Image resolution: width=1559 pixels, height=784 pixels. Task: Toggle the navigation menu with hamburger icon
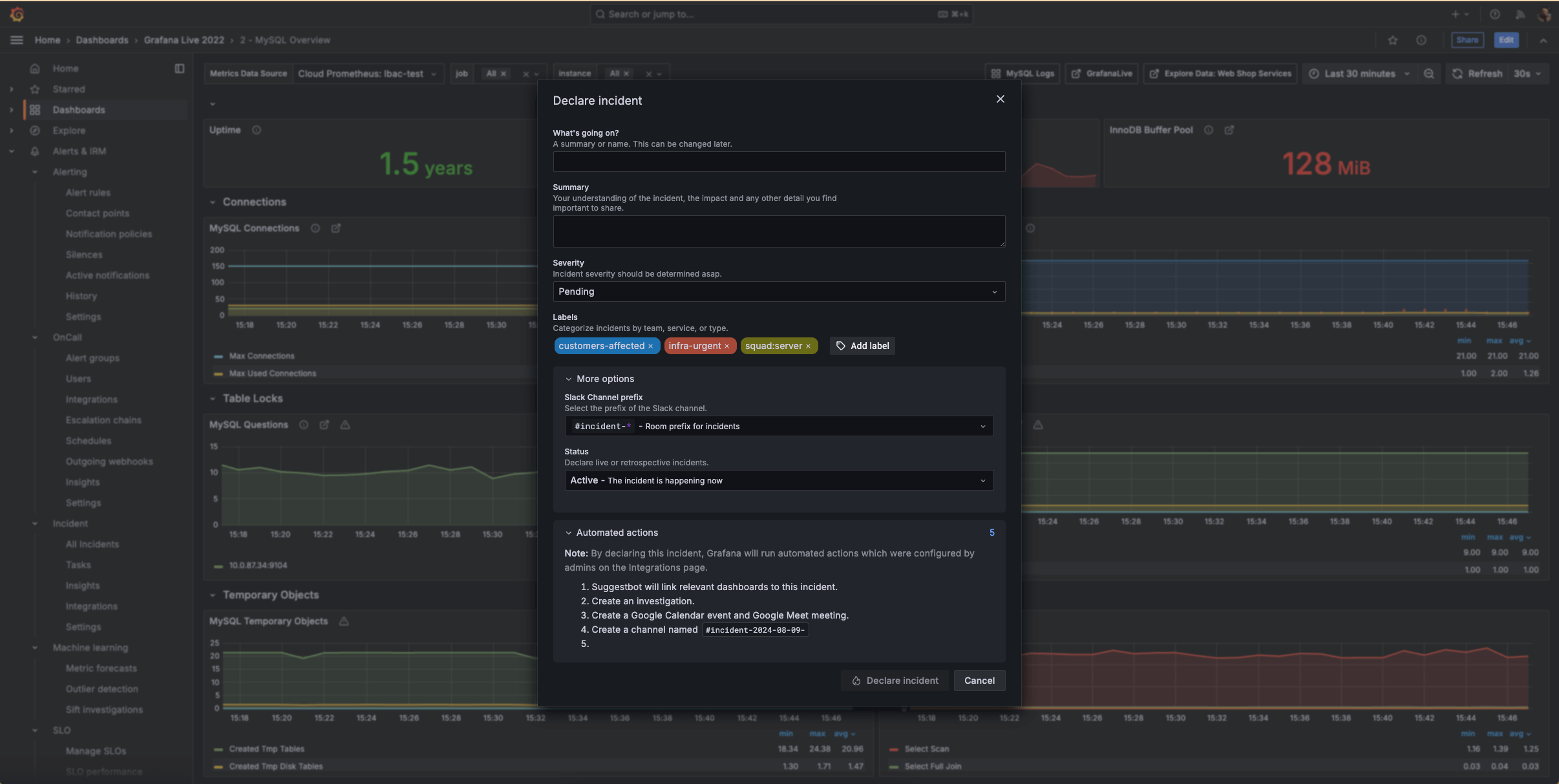[16, 39]
